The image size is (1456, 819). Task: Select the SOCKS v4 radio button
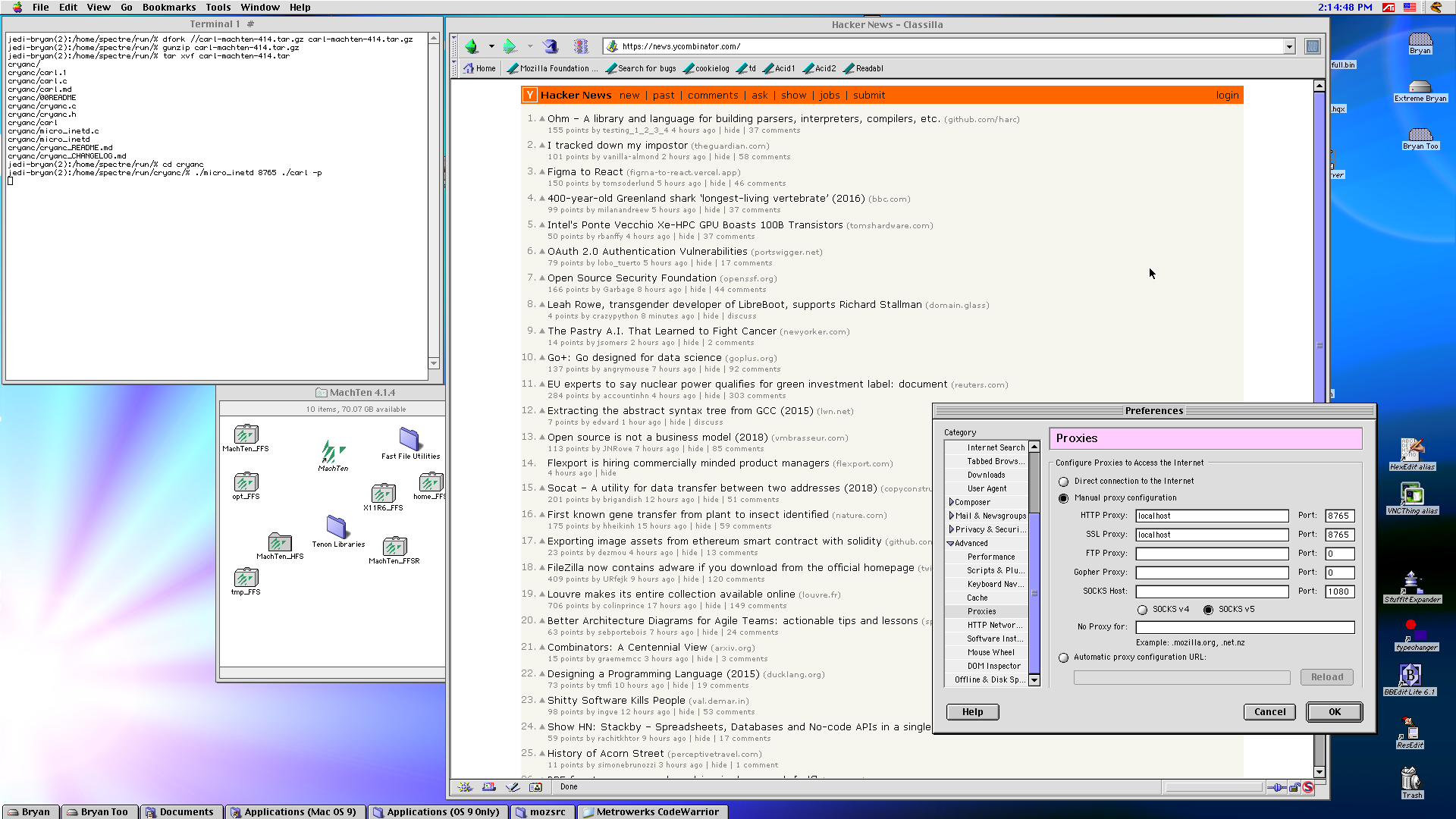pyautogui.click(x=1142, y=610)
